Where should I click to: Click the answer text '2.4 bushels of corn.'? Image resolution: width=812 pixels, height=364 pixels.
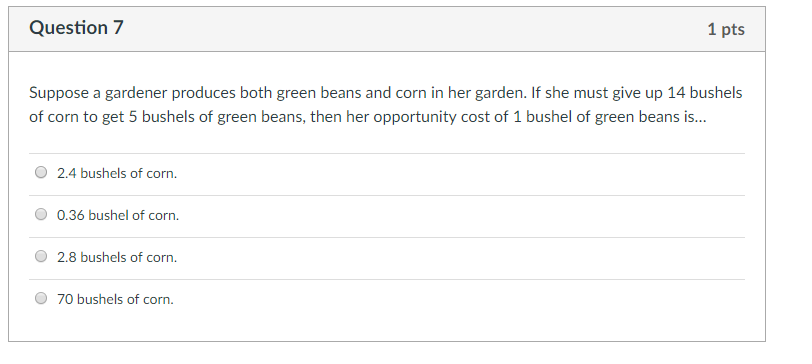(117, 173)
